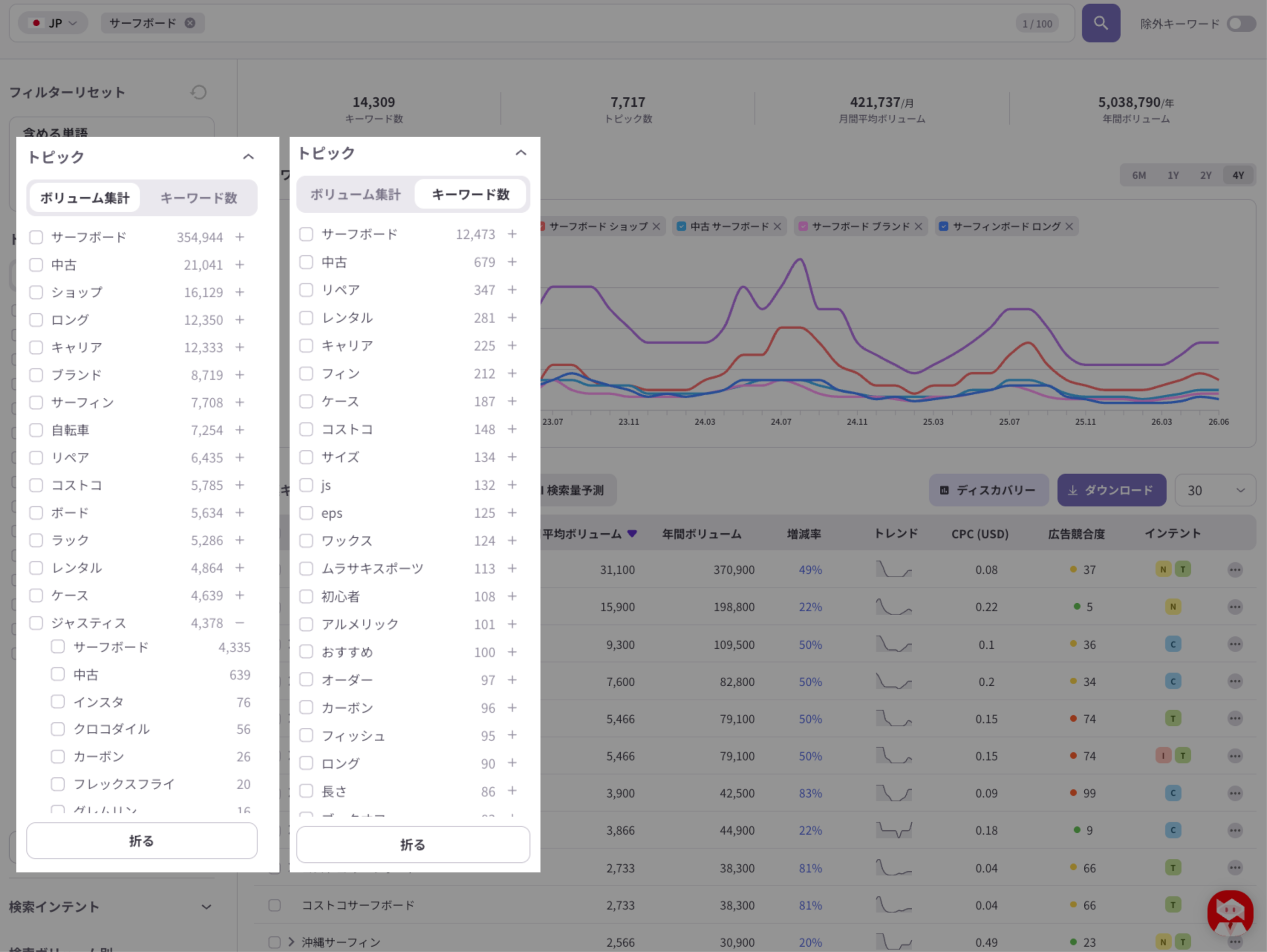Click the trend sparkline in 9,300 row
Viewport: 1267px width, 952px height.
coord(893,644)
